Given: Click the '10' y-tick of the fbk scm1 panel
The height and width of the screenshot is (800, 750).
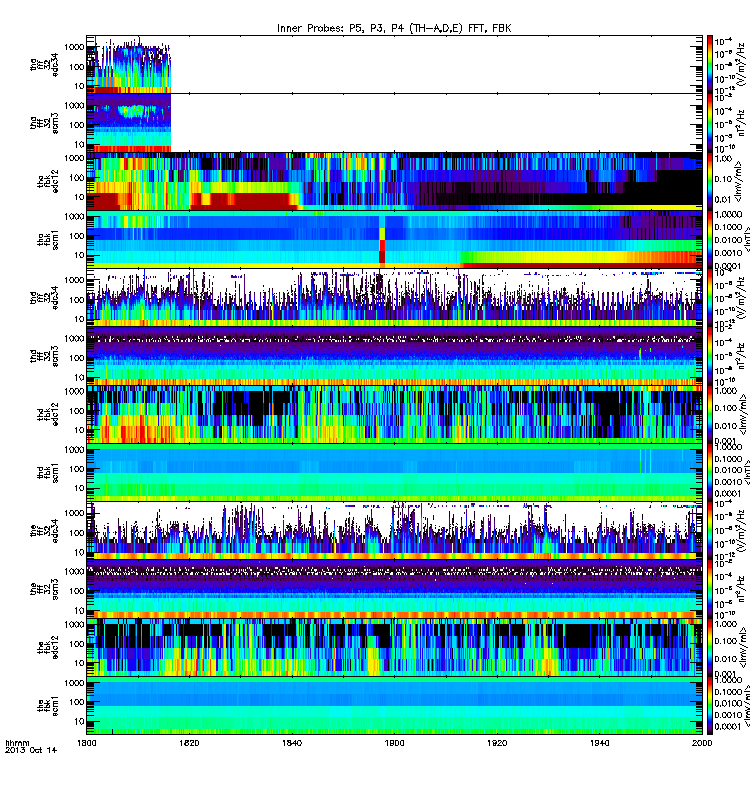Looking at the screenshot, I should 80,721.
